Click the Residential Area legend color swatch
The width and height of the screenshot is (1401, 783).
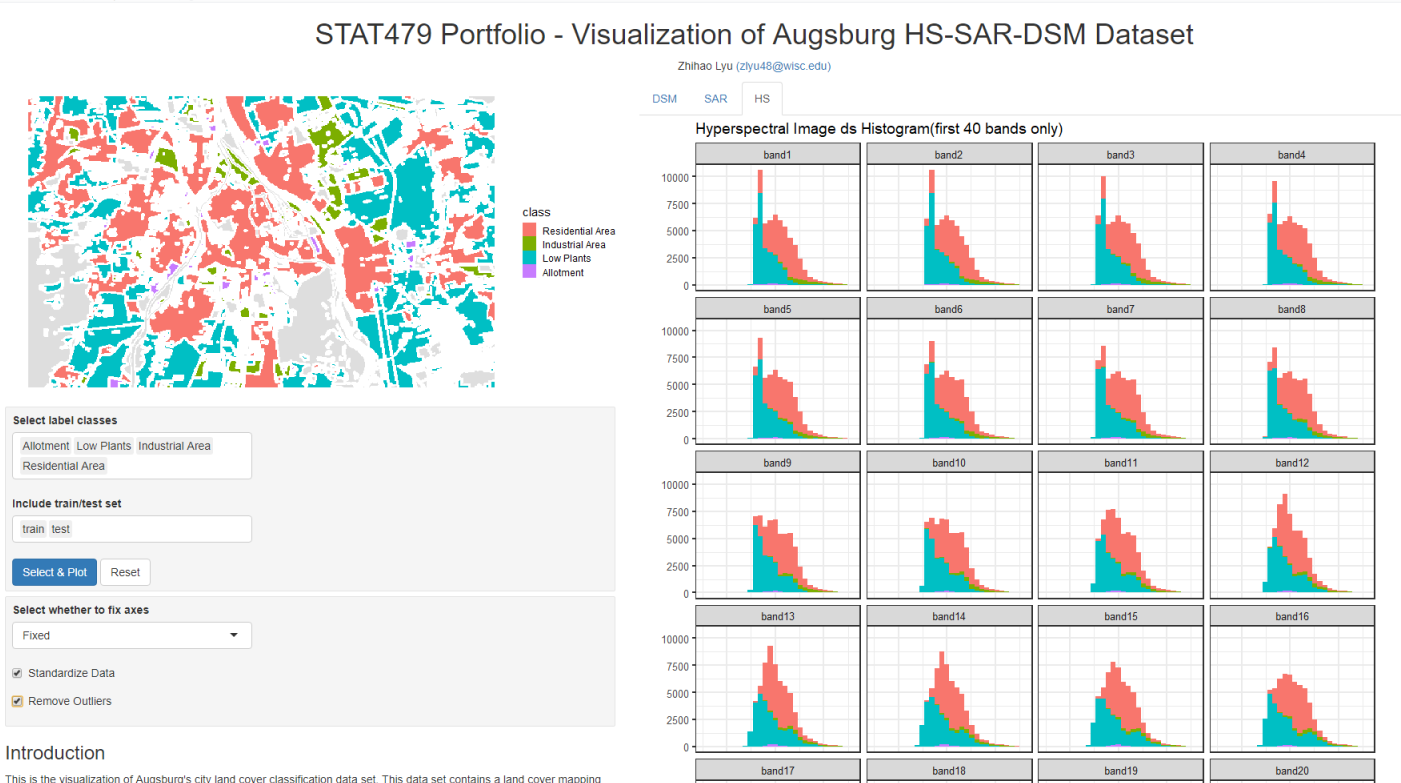coord(529,231)
